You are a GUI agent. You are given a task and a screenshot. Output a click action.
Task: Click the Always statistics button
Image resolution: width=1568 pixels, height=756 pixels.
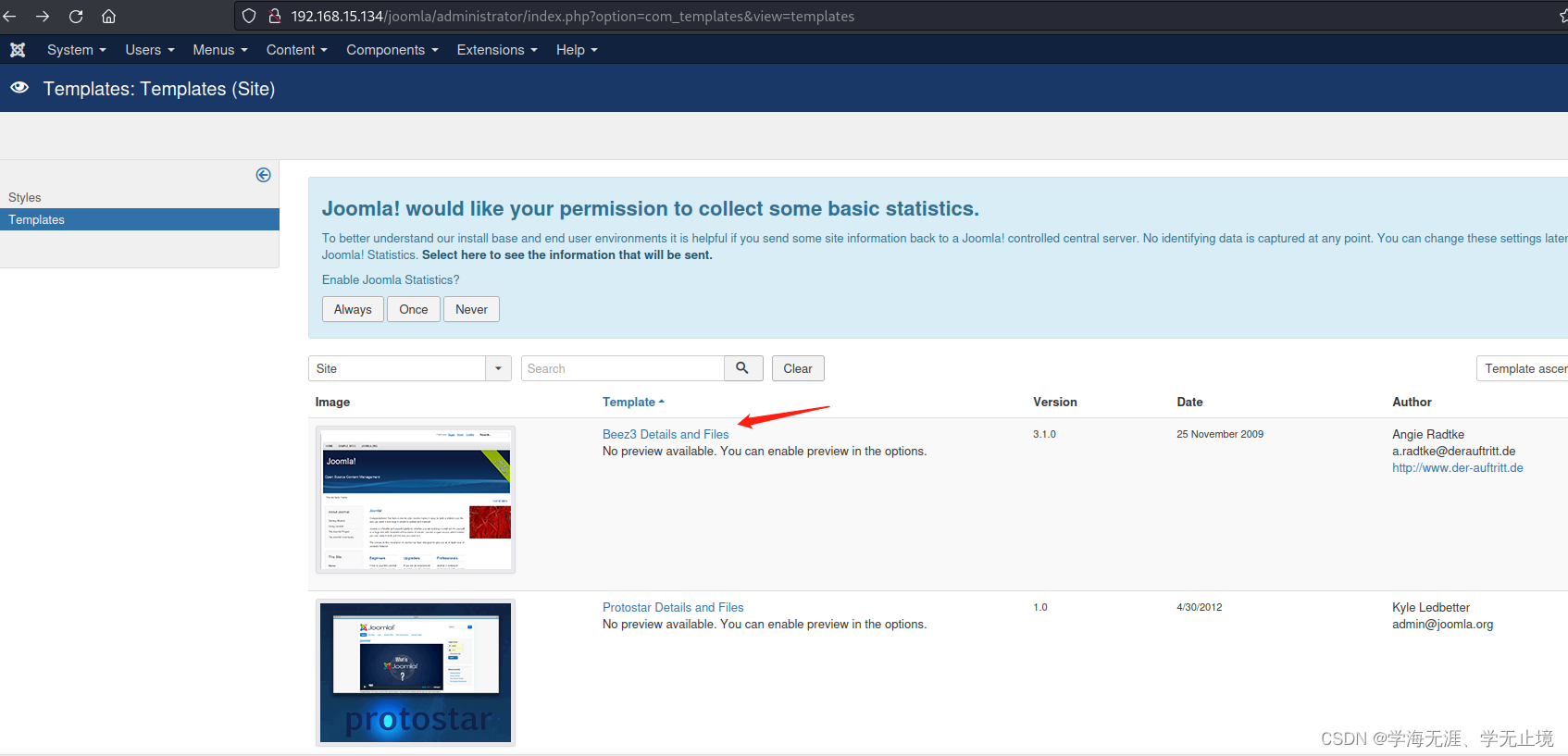point(353,309)
